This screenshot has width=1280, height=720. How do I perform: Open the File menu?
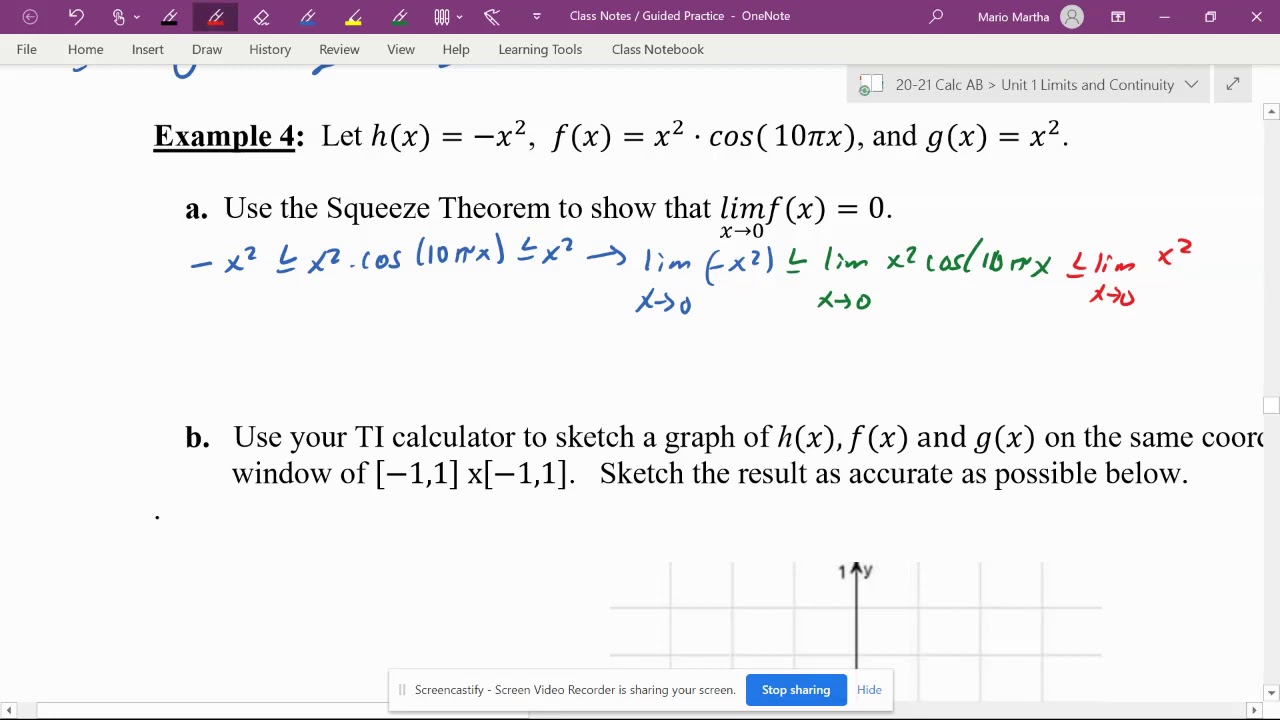coord(27,49)
